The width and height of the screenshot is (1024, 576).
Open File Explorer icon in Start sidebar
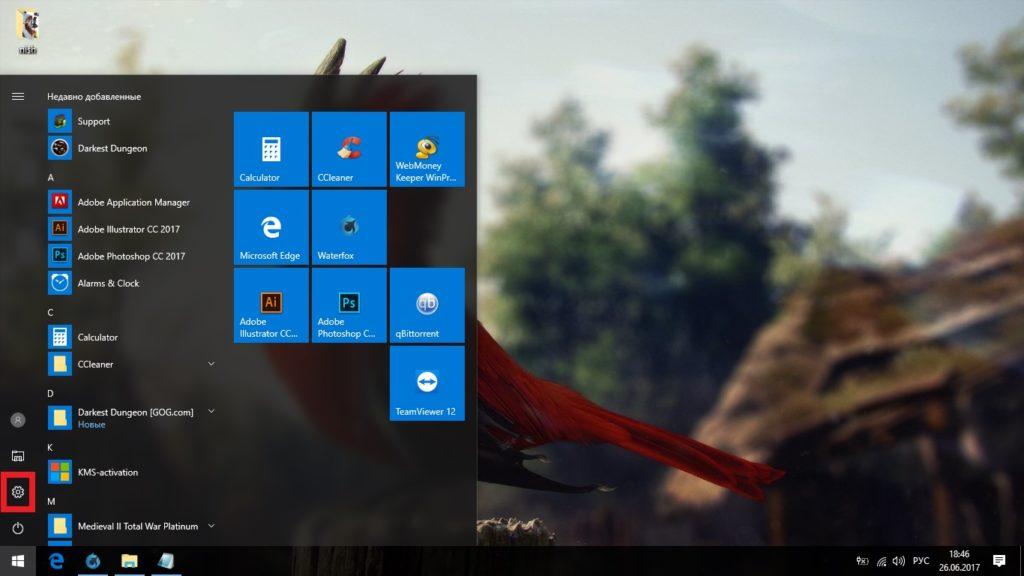click(x=18, y=456)
